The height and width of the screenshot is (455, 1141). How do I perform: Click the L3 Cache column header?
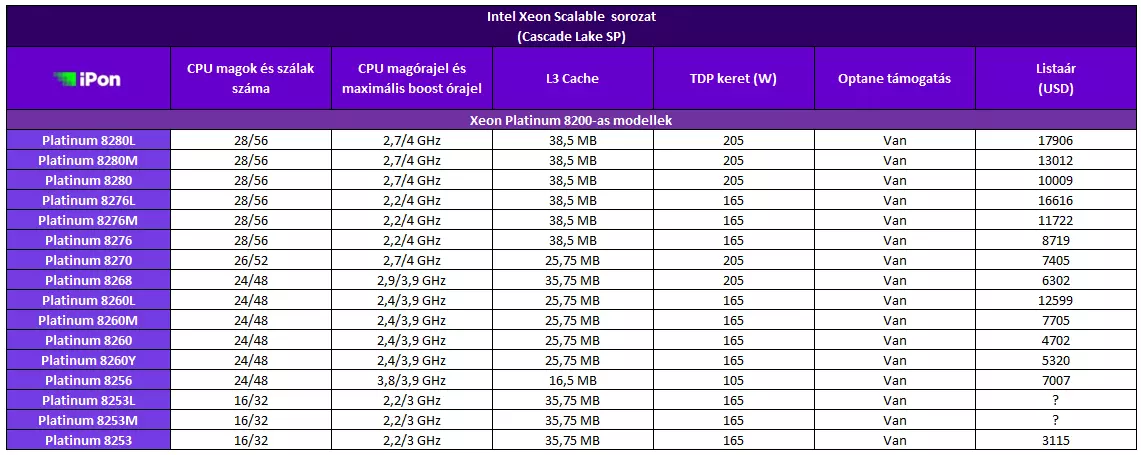coord(573,79)
